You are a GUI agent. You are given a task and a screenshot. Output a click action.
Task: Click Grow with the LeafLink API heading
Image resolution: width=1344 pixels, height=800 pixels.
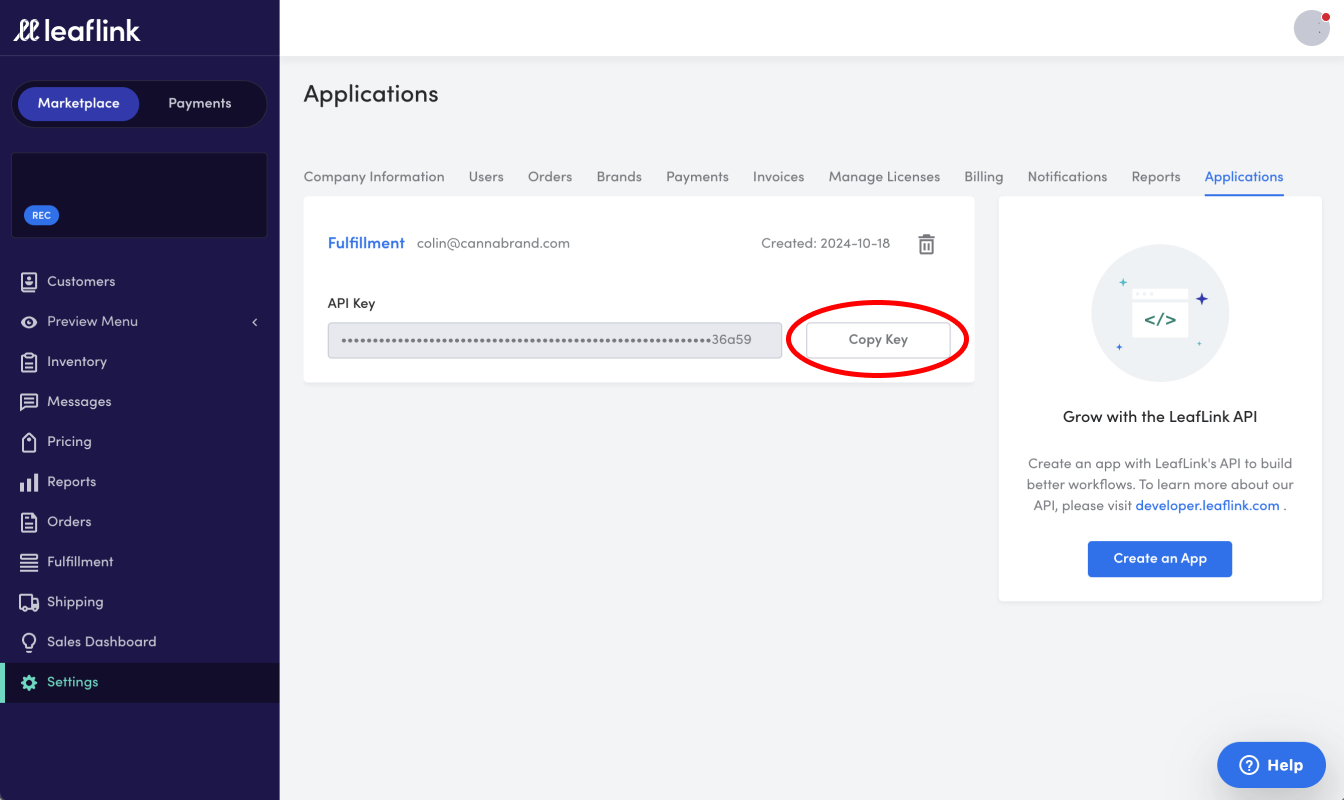pyautogui.click(x=1160, y=417)
